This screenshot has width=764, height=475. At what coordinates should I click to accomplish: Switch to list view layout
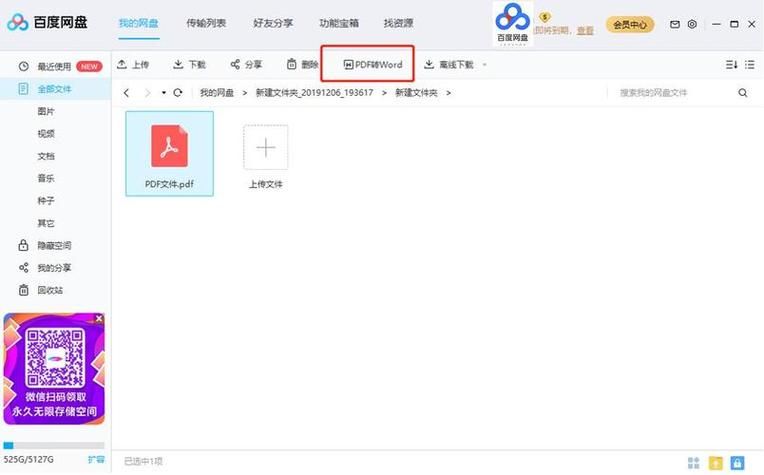coord(750,65)
